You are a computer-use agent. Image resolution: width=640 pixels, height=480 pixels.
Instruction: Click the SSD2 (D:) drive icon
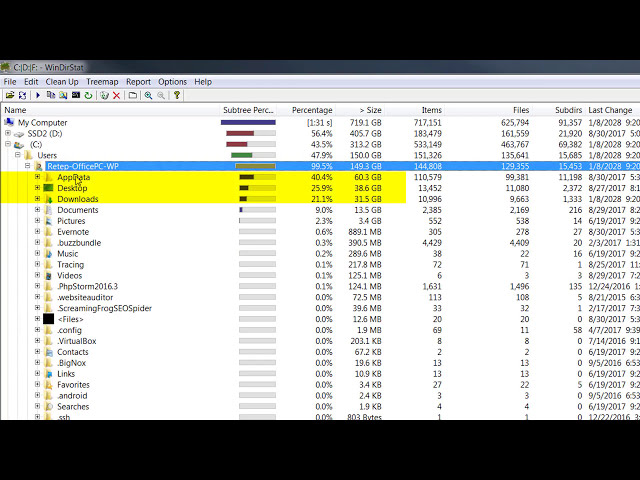(x=19, y=134)
